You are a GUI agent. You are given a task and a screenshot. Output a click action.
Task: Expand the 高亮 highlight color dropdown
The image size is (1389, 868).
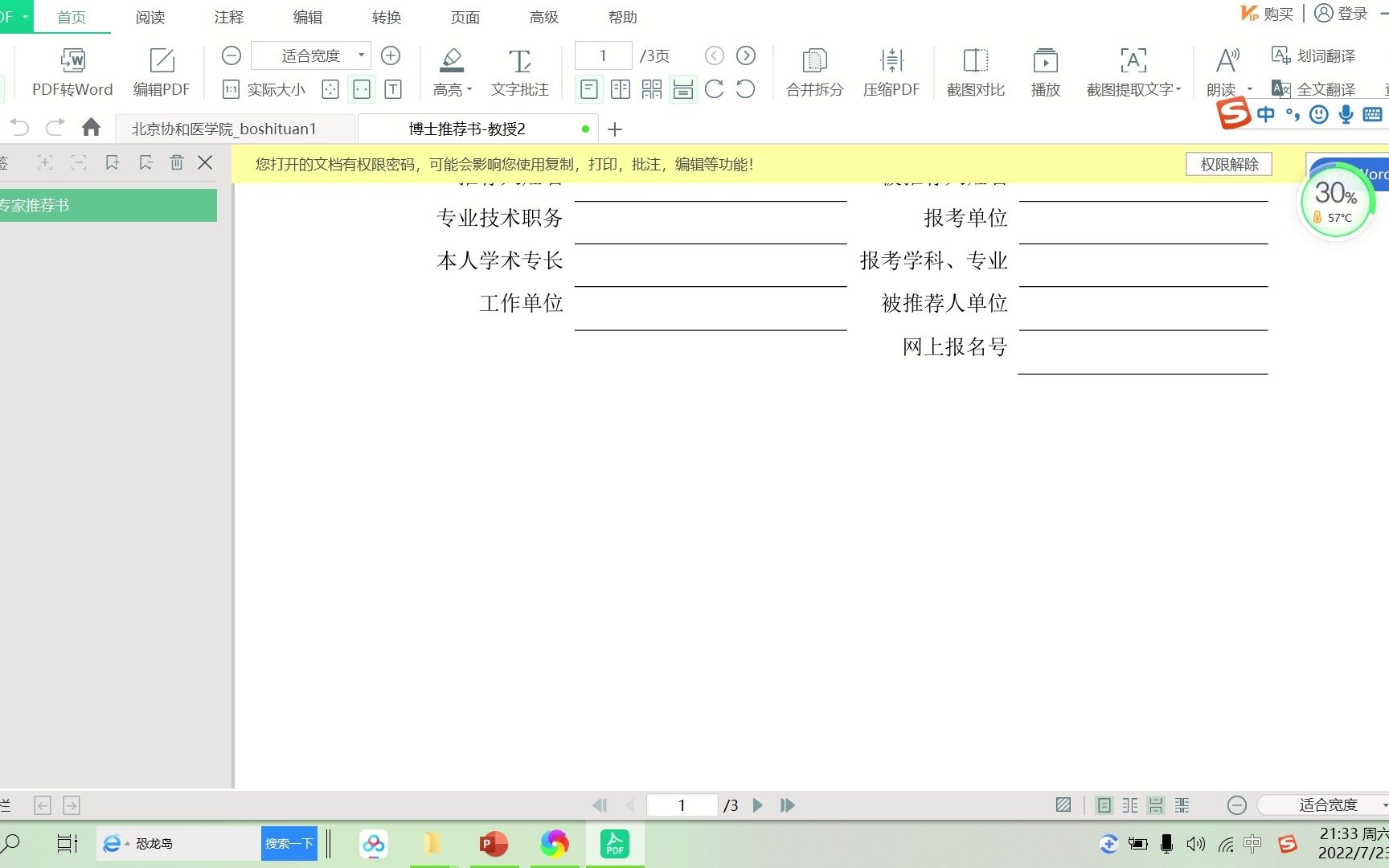(469, 89)
